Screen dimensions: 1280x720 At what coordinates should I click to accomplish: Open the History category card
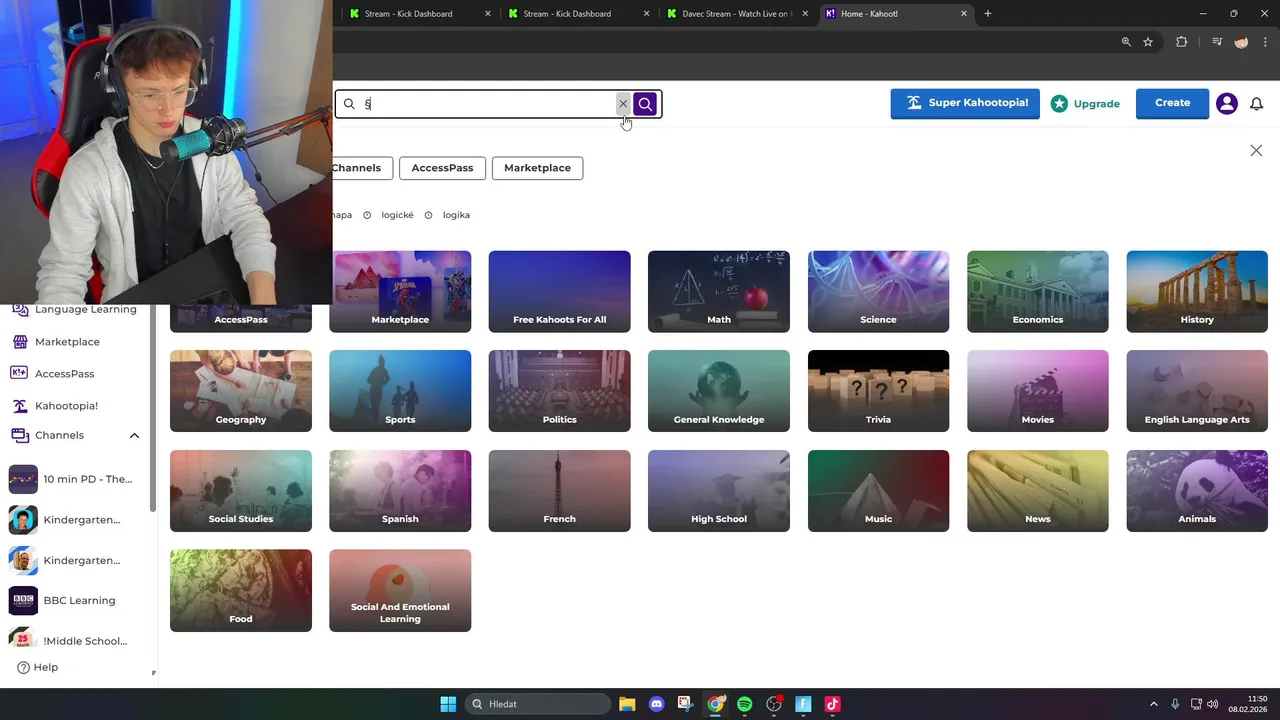[1197, 291]
